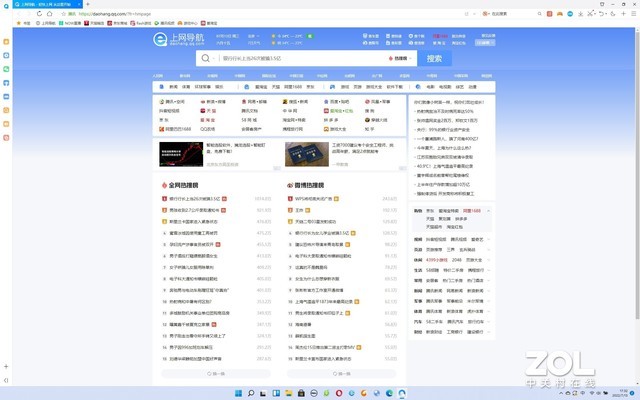The height and width of the screenshot is (400, 640).
Task: Click the hot search keyword input field
Action: click(300, 59)
